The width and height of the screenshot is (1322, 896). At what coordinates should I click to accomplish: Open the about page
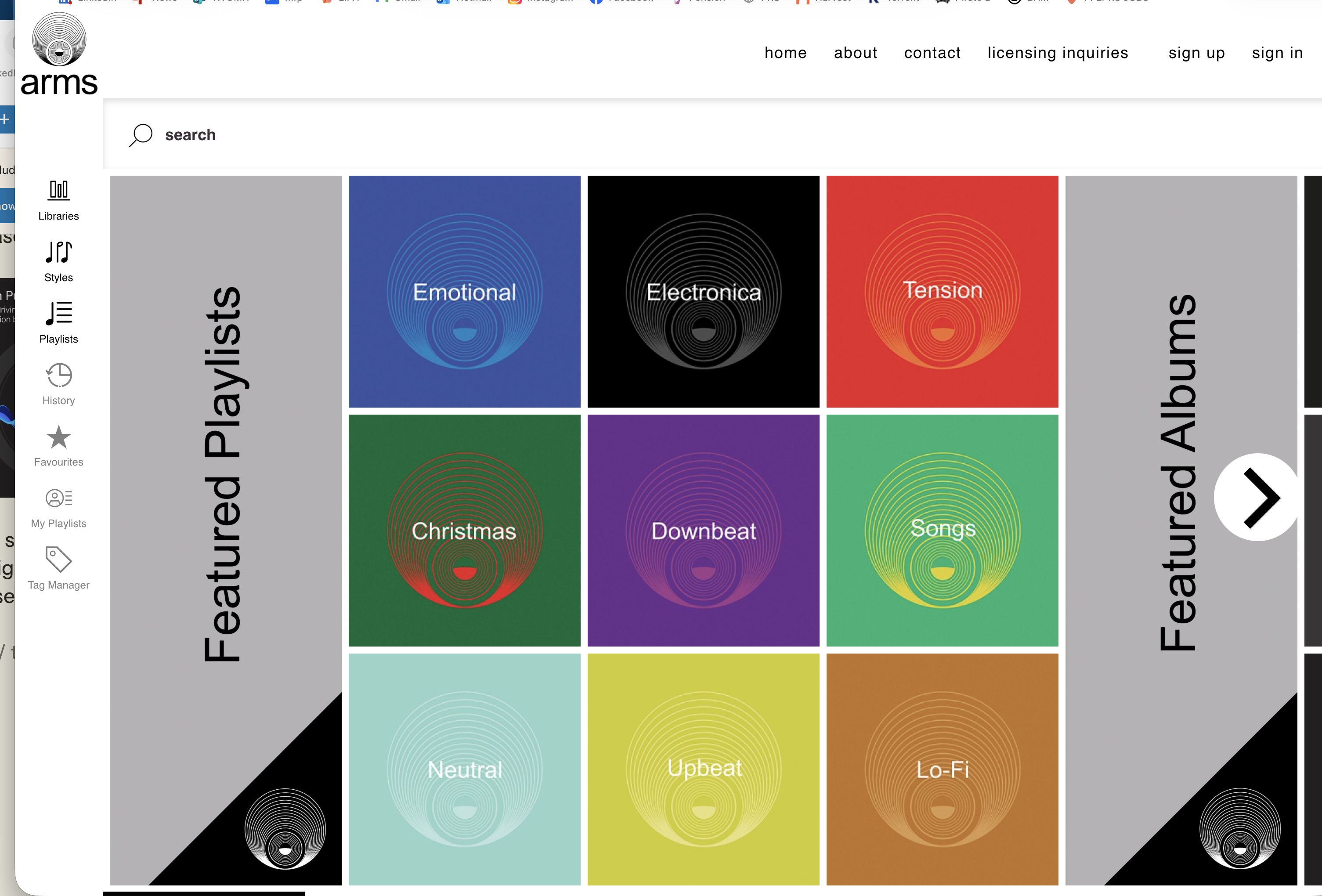(855, 53)
